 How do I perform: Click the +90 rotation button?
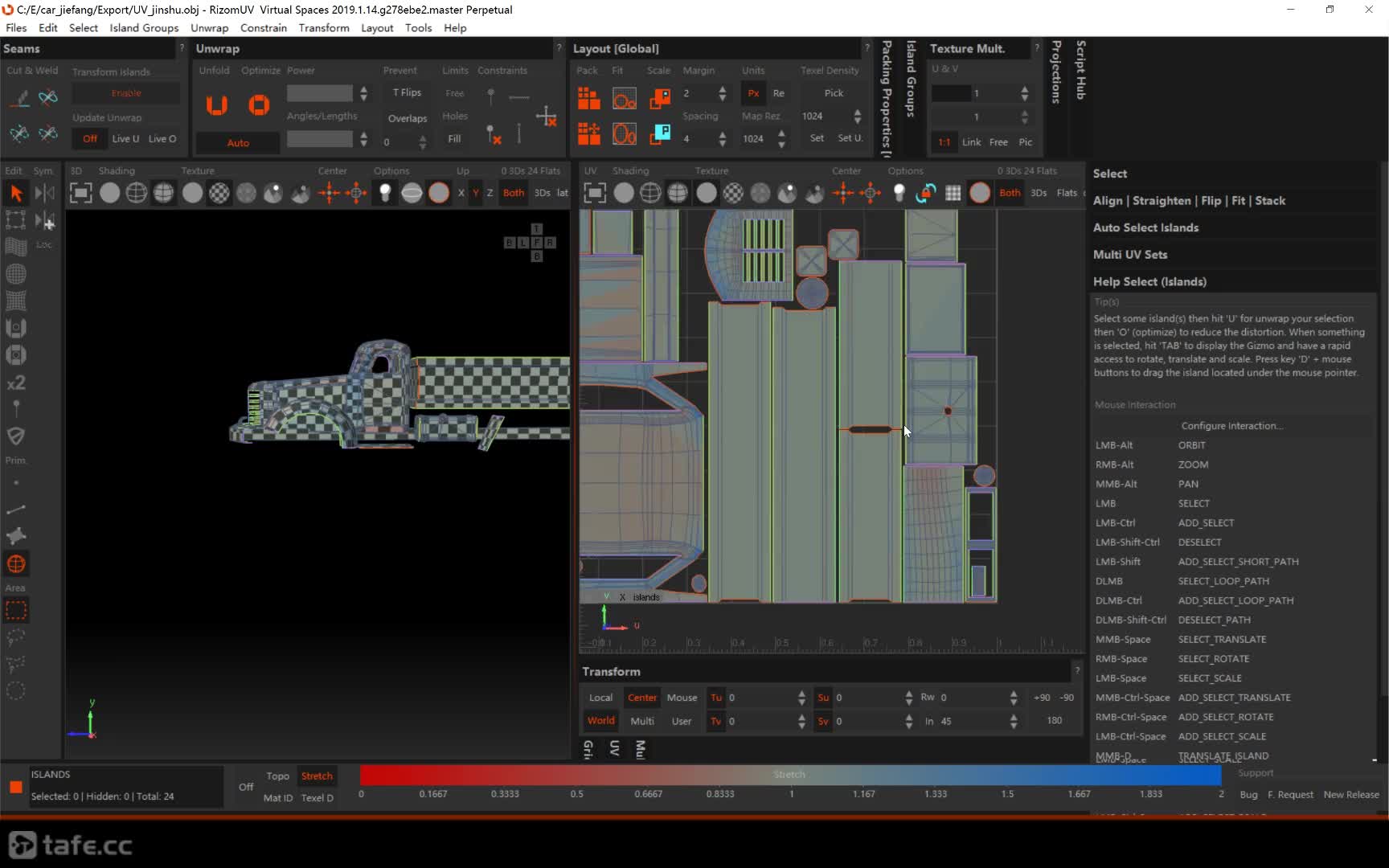pos(1042,698)
